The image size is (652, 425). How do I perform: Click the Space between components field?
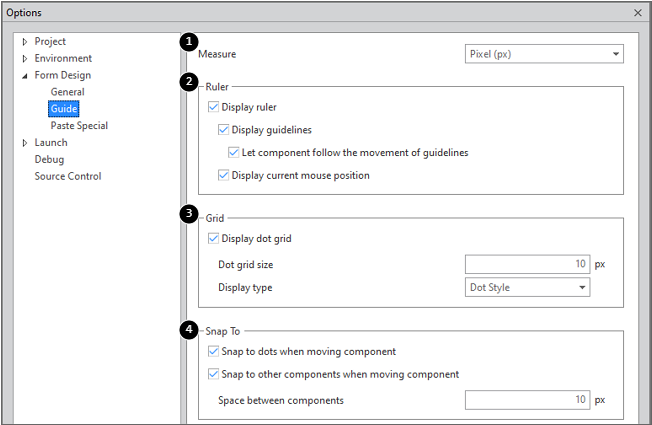[x=528, y=401]
